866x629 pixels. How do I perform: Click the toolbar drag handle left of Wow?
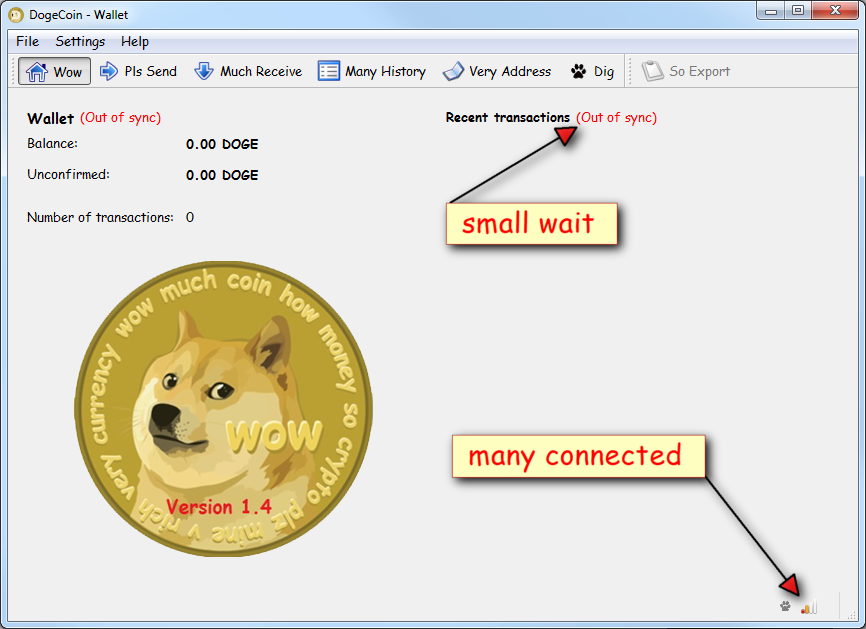click(x=12, y=72)
